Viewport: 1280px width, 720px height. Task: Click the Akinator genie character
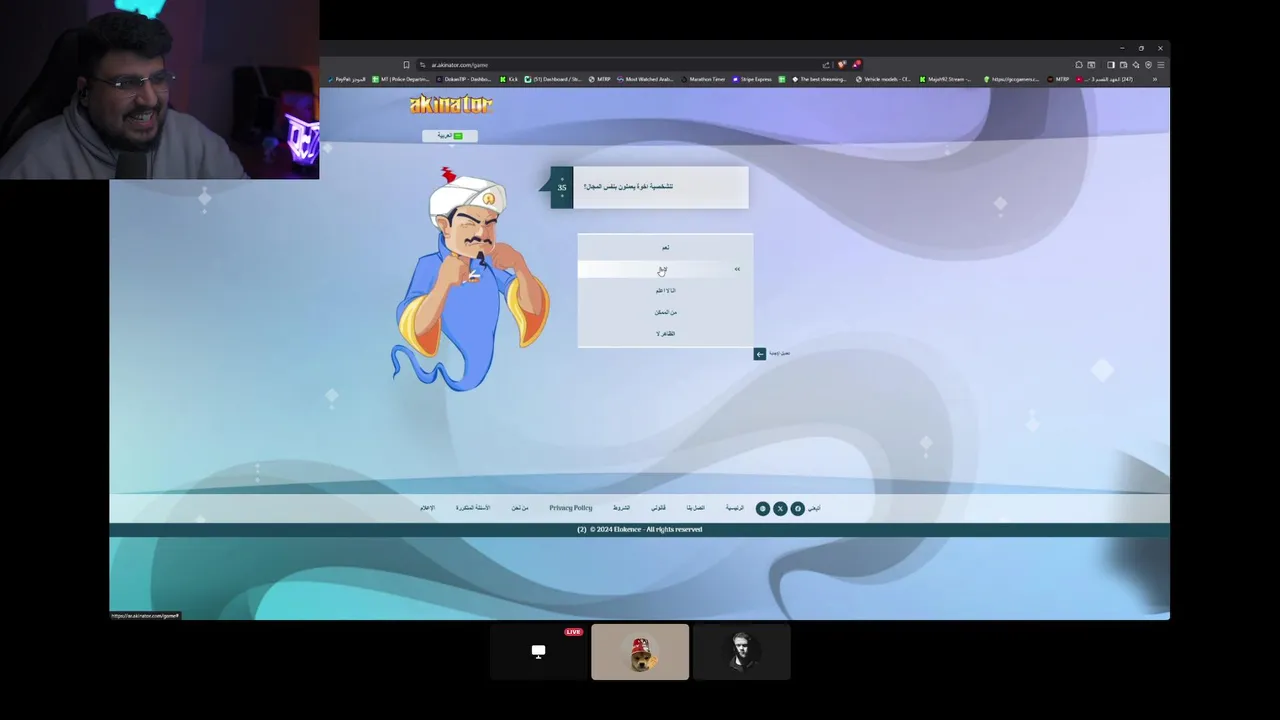point(470,280)
